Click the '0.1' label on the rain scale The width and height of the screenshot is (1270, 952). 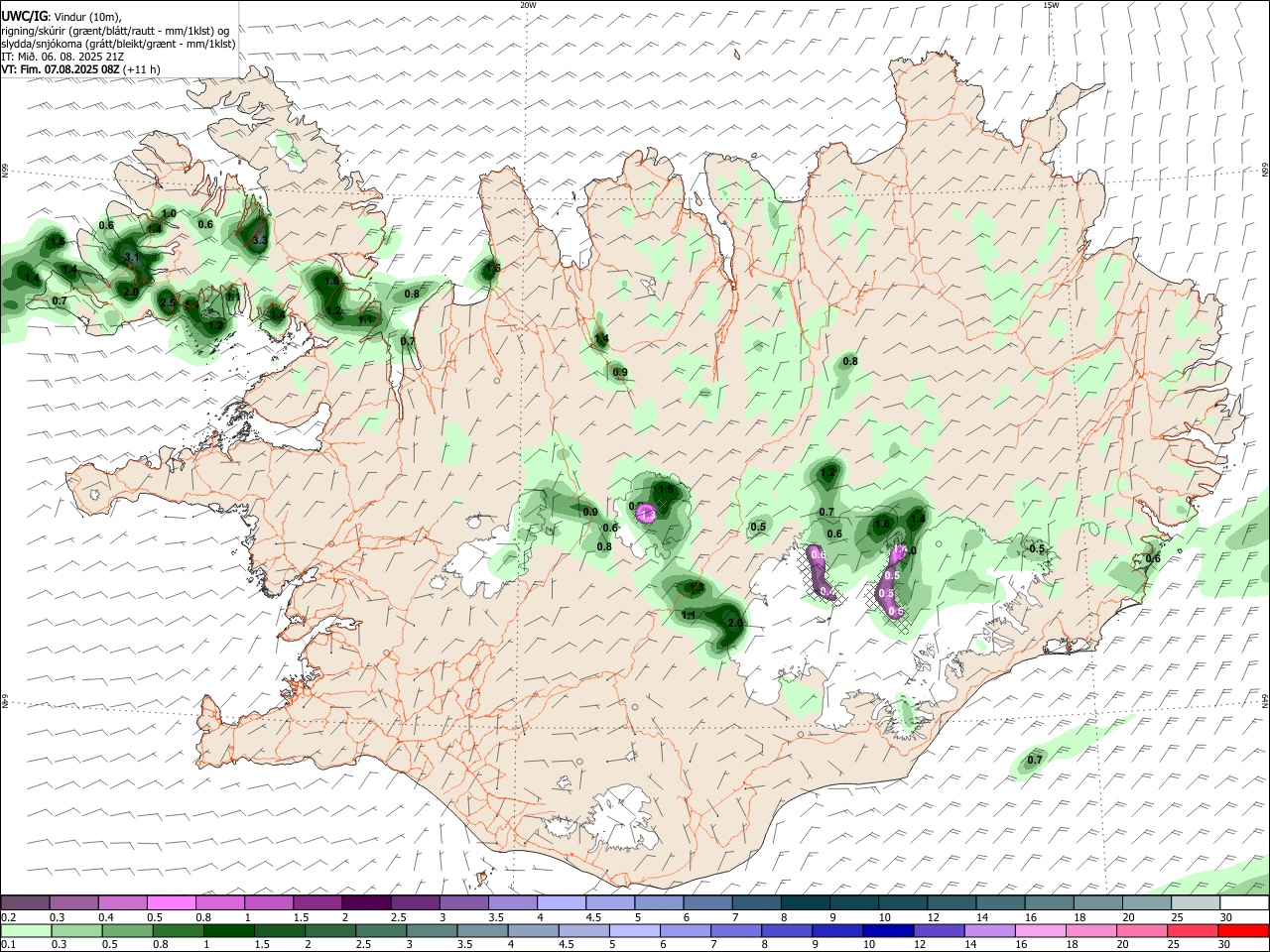point(9,944)
